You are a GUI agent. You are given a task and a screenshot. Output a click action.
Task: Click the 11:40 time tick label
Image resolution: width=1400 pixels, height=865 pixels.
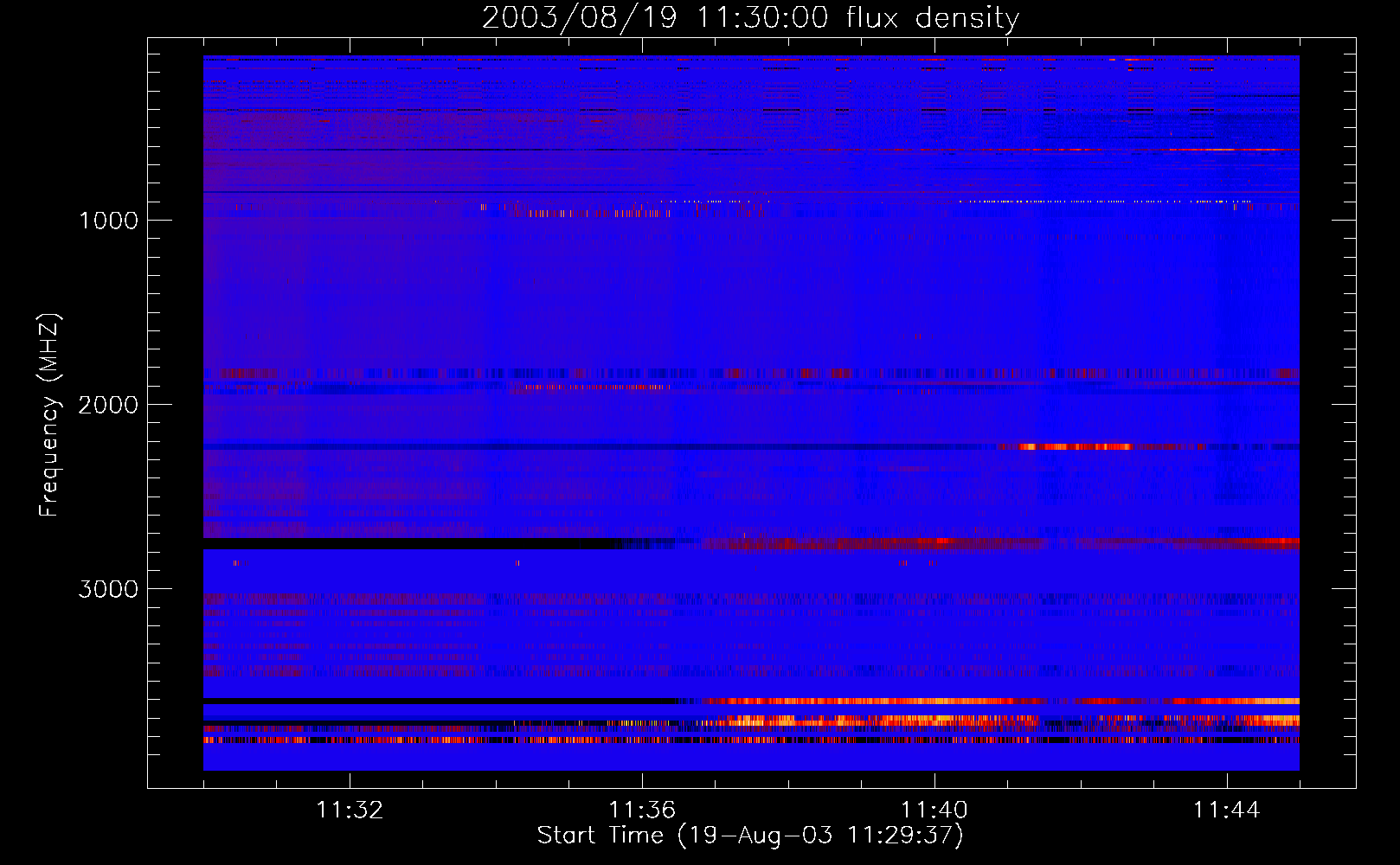(x=934, y=811)
